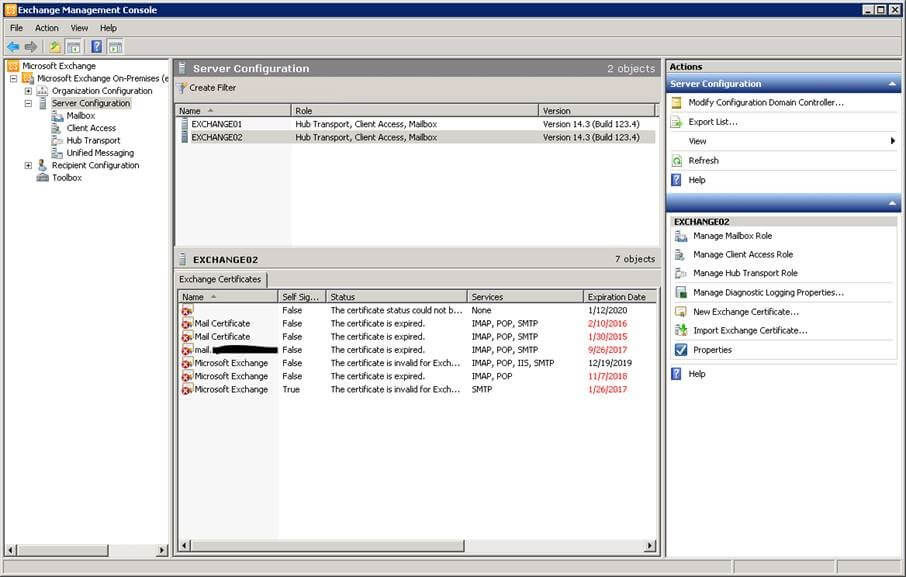Click Modify Configuration Domain Controller action
Viewport: 906px width, 577px height.
[766, 103]
